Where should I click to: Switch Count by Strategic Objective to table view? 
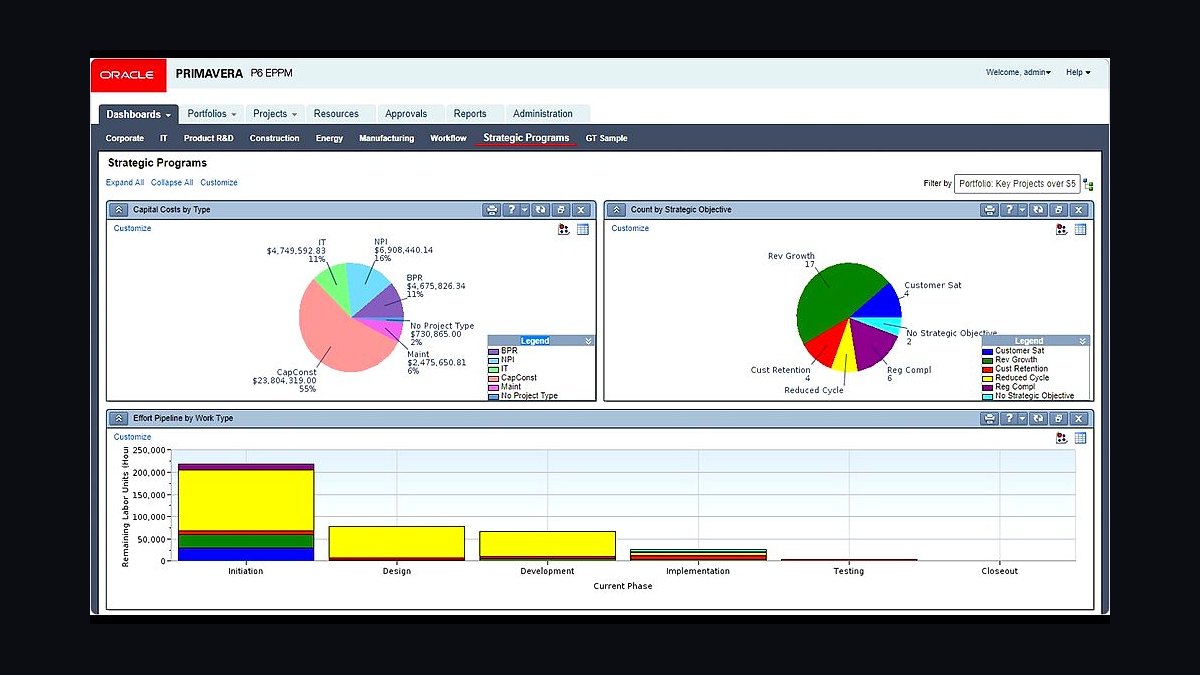click(x=1081, y=229)
